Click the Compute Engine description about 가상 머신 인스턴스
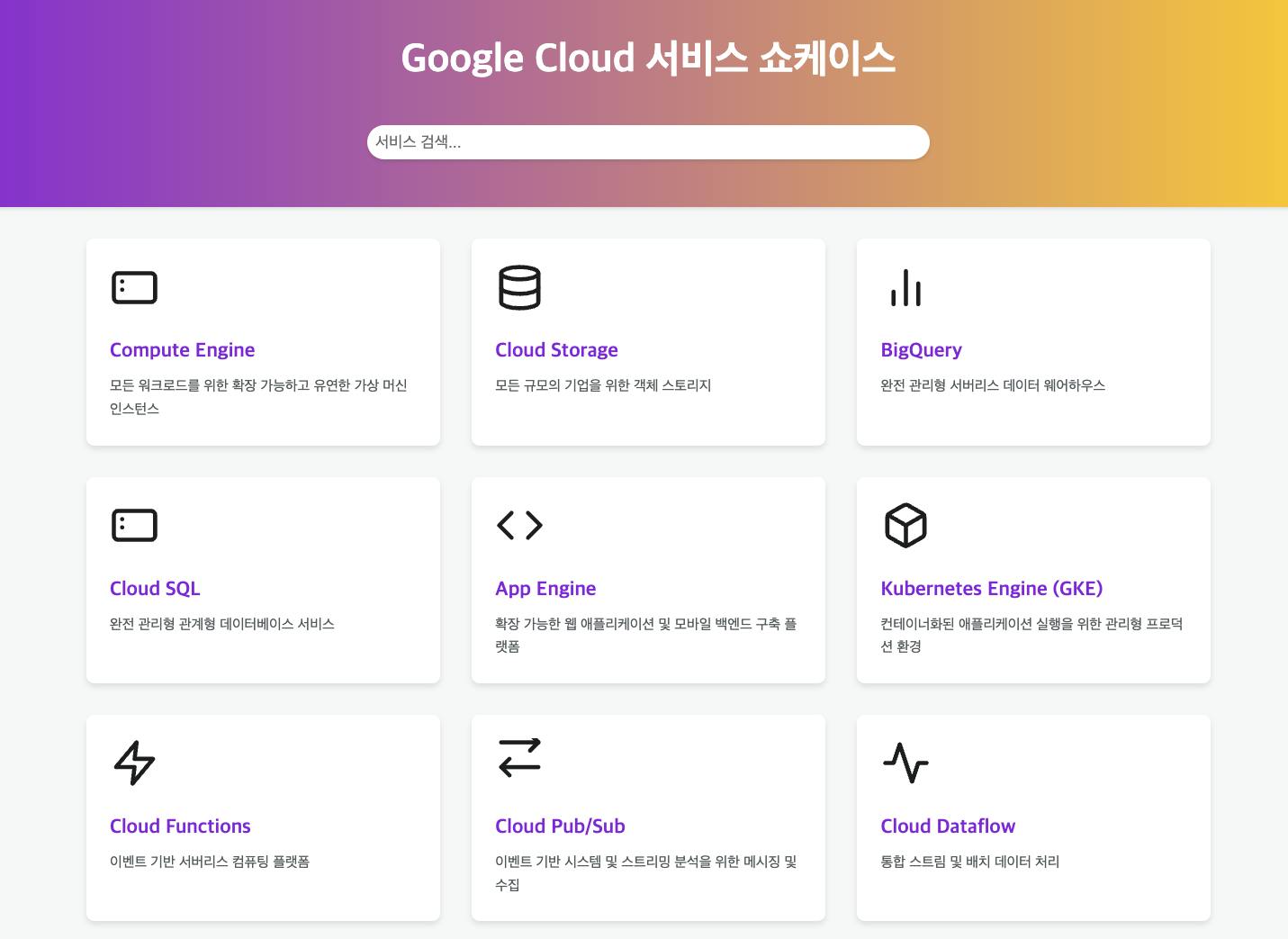Image resolution: width=1288 pixels, height=939 pixels. pyautogui.click(x=258, y=397)
